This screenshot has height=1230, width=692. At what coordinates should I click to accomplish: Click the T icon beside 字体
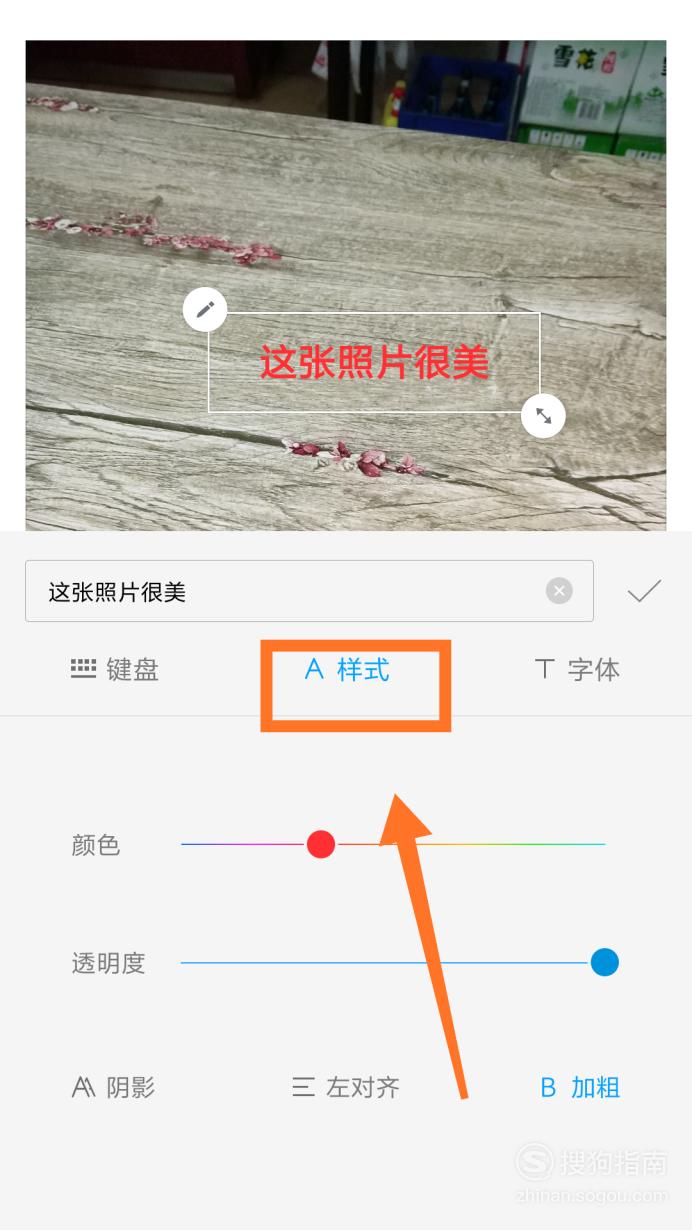545,669
